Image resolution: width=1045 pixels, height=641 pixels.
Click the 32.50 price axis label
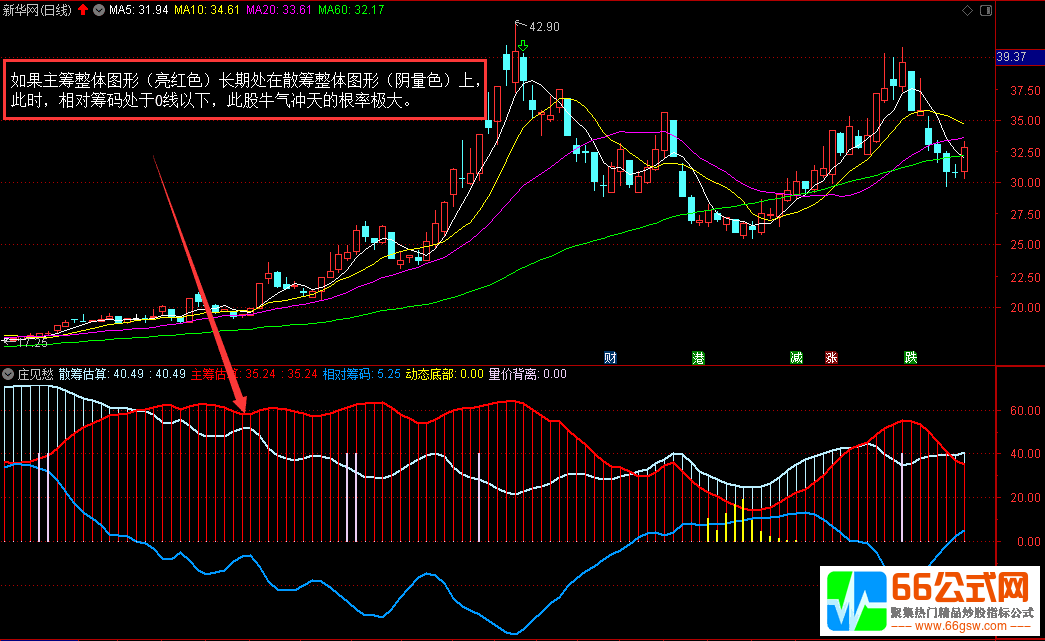pos(1025,153)
